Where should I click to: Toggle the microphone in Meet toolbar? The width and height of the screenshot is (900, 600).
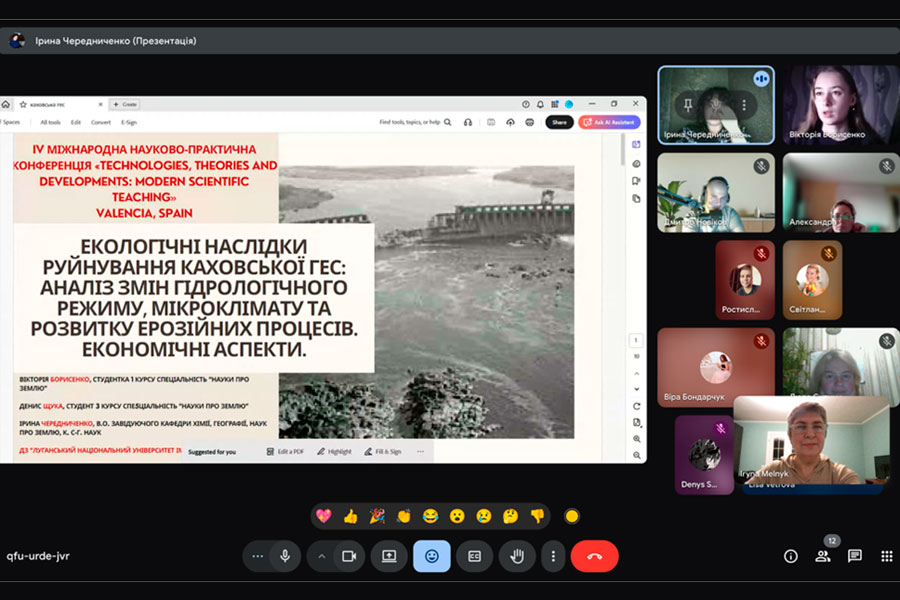tap(285, 556)
